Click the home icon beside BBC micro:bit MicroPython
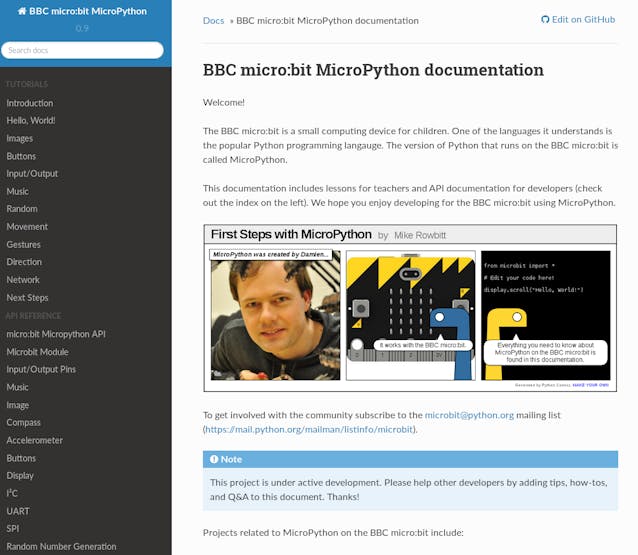 pyautogui.click(x=22, y=11)
